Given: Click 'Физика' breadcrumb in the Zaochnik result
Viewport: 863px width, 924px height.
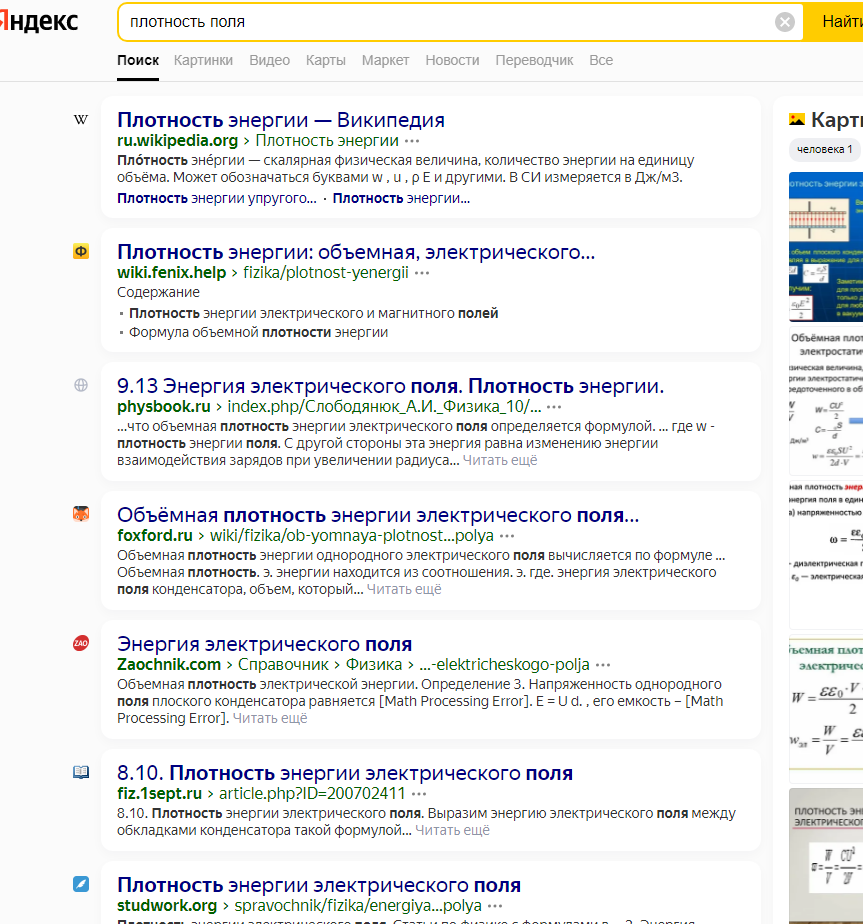Looking at the screenshot, I should (x=374, y=665).
